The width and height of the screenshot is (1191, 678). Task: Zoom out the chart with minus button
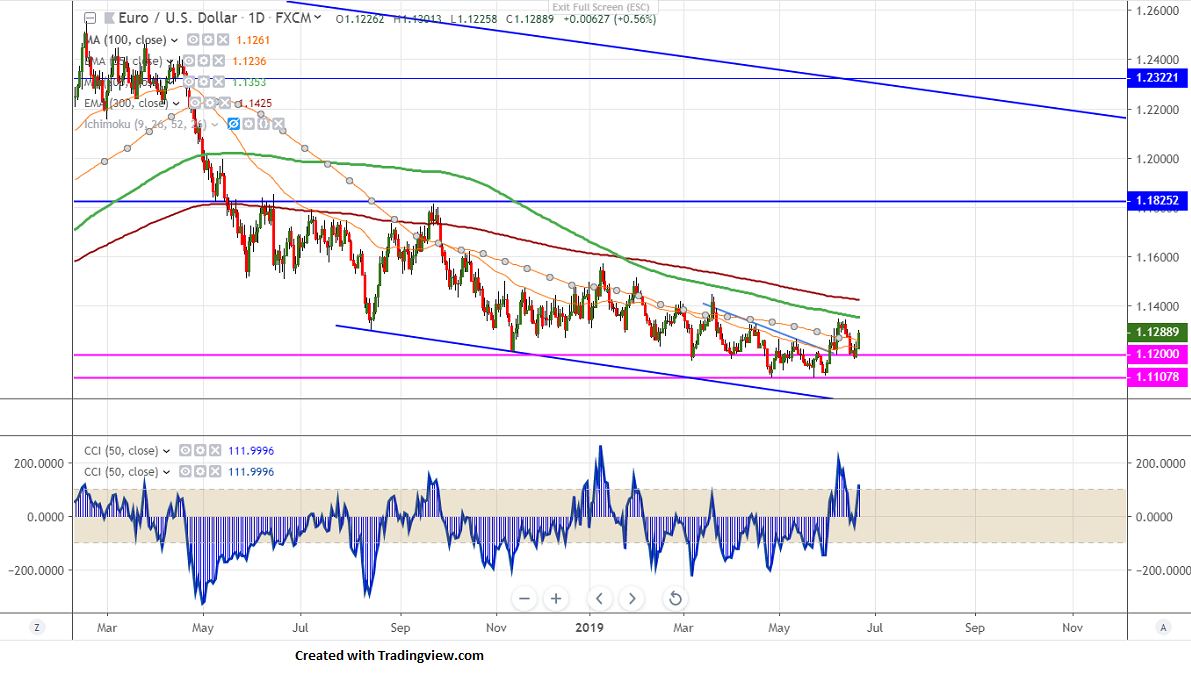[x=525, y=599]
